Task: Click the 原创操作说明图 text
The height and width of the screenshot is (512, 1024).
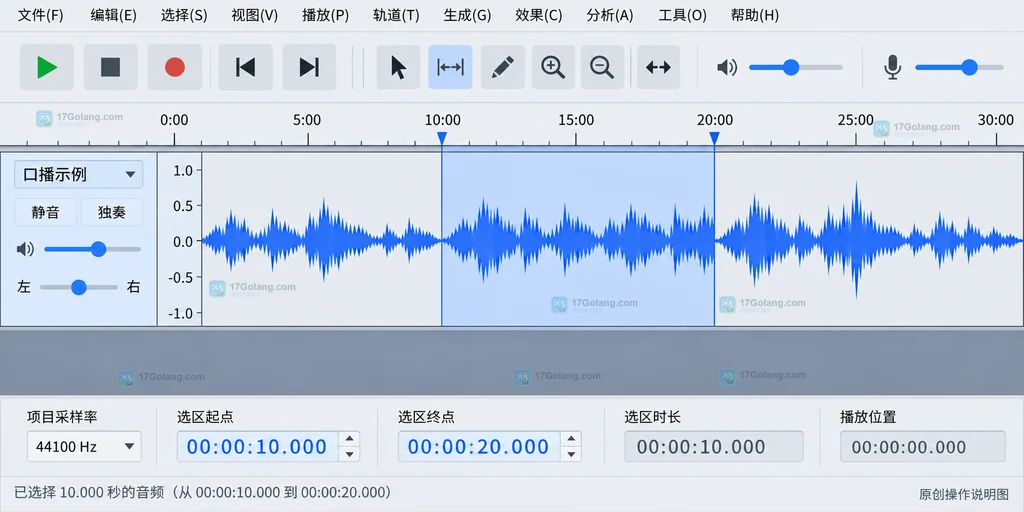Action: [x=964, y=494]
